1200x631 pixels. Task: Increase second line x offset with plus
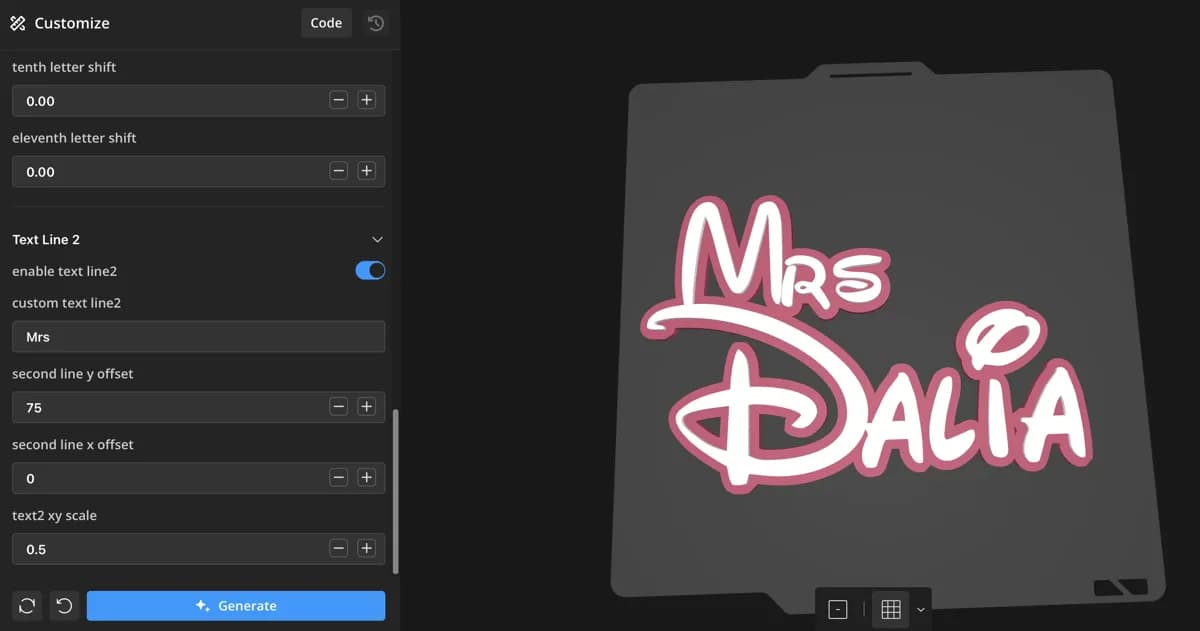(x=367, y=478)
